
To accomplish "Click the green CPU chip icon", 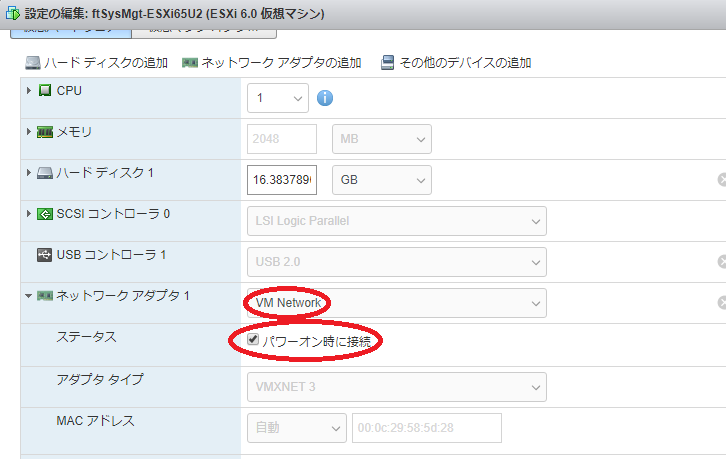I will pyautogui.click(x=45, y=91).
